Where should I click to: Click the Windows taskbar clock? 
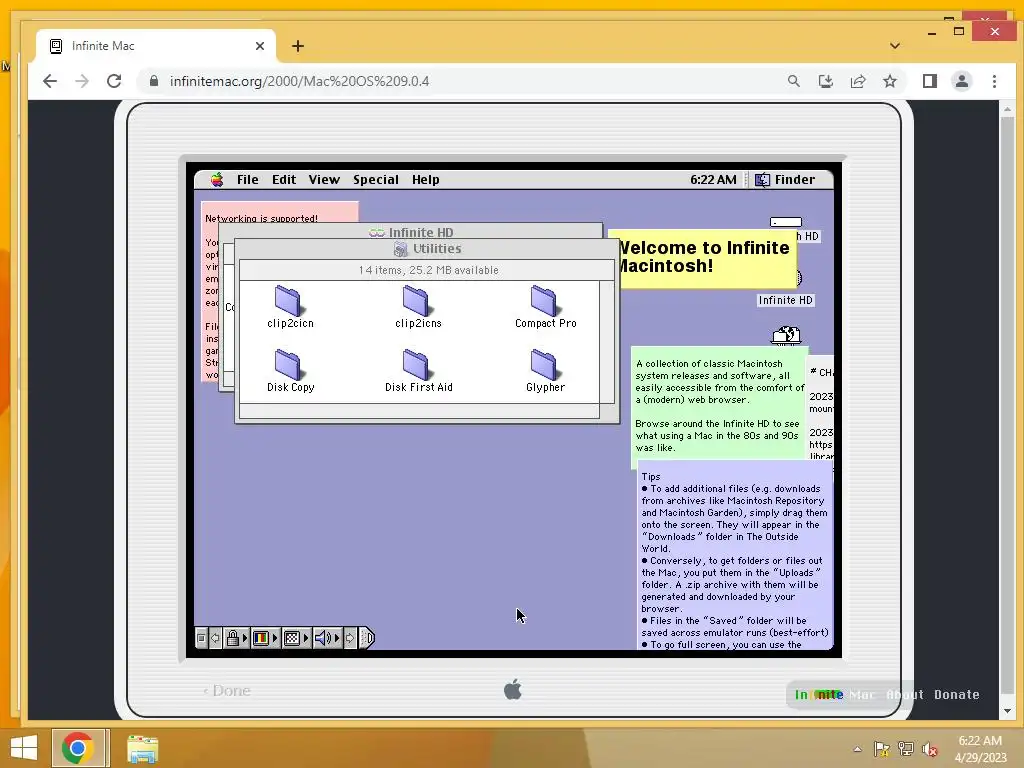pyautogui.click(x=980, y=749)
